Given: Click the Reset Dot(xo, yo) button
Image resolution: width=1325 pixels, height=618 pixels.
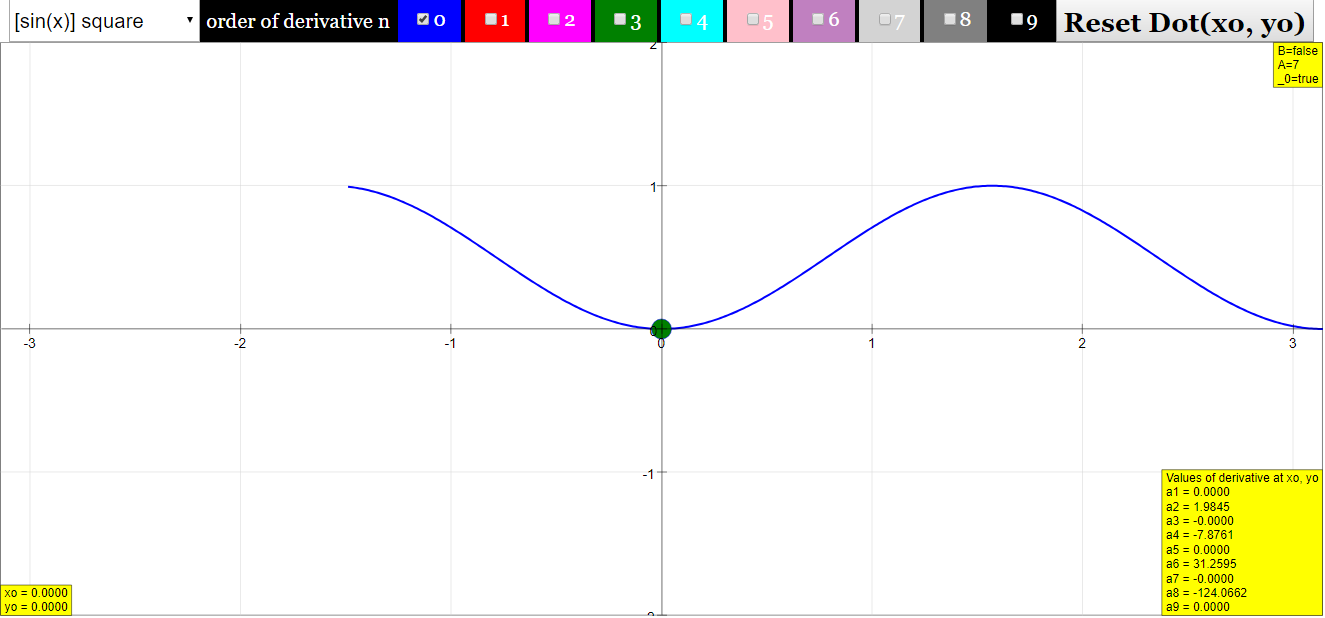Looking at the screenshot, I should (x=1185, y=22).
